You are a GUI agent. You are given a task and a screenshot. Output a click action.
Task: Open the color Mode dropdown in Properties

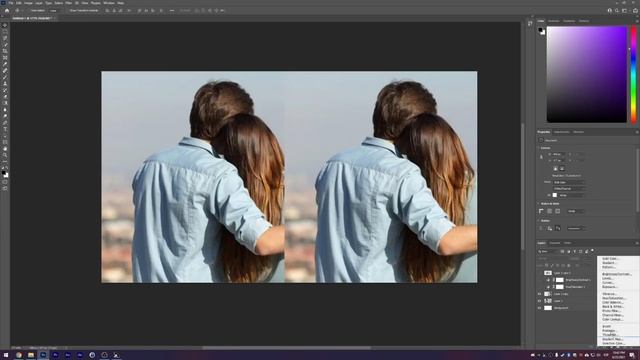[x=569, y=182]
